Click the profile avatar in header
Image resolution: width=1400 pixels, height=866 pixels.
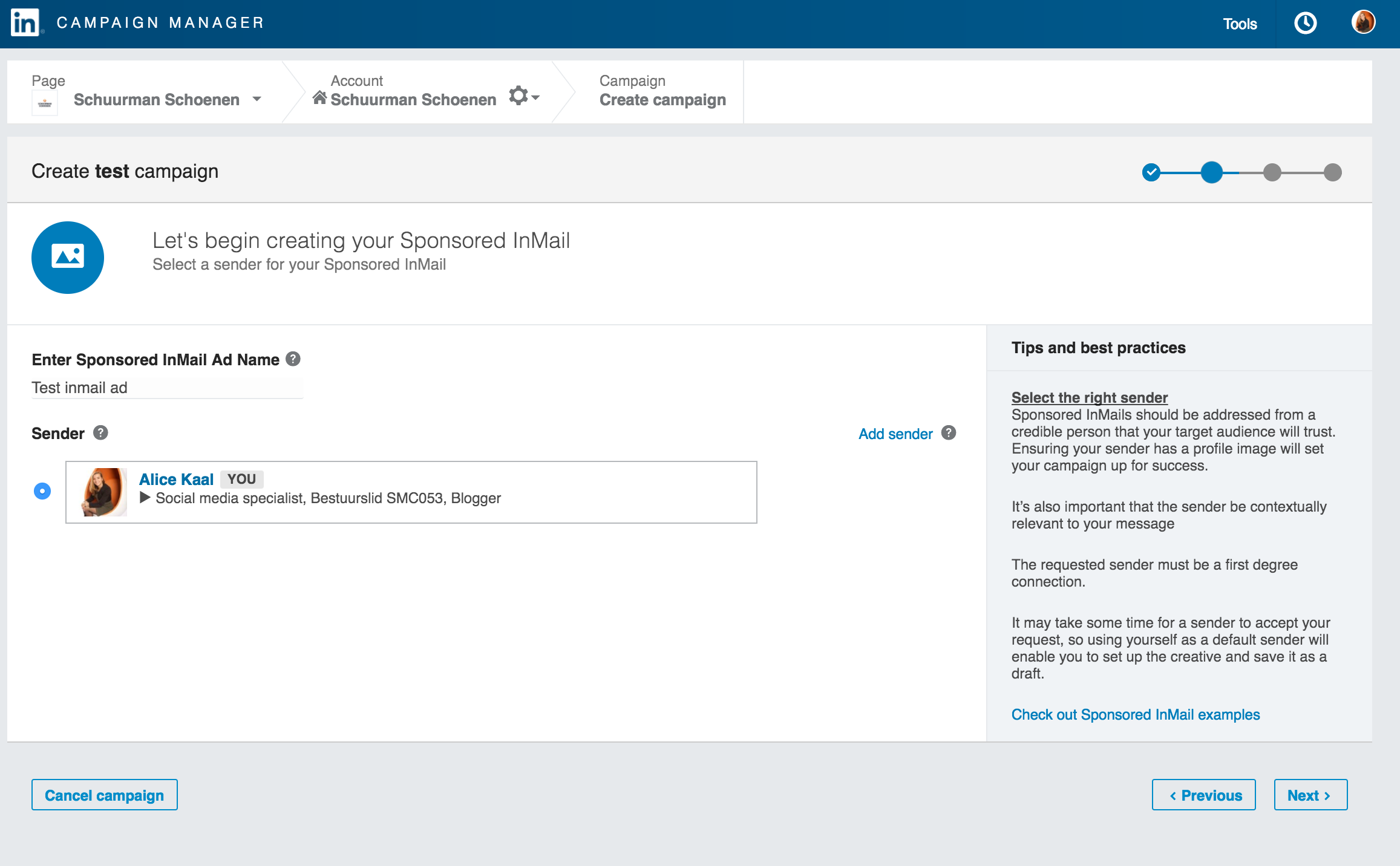click(1363, 22)
